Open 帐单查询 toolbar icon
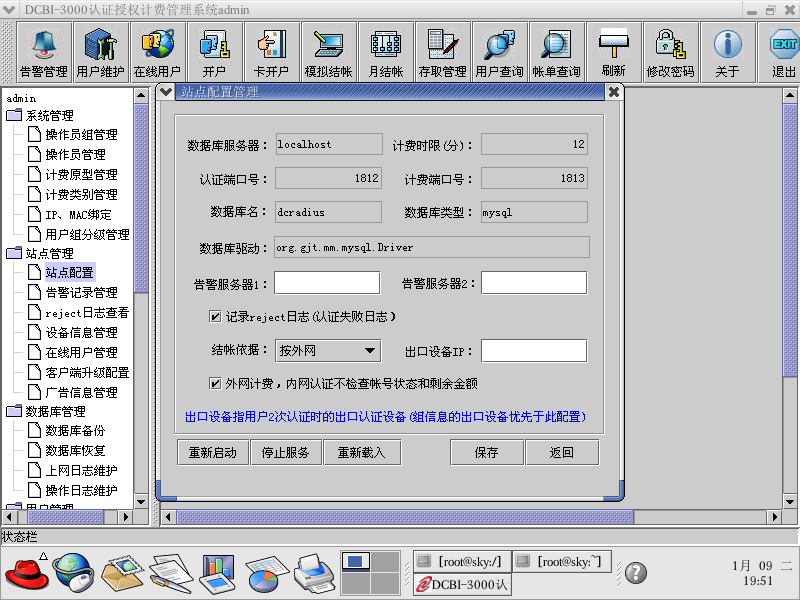This screenshot has height=600, width=800. coord(557,52)
